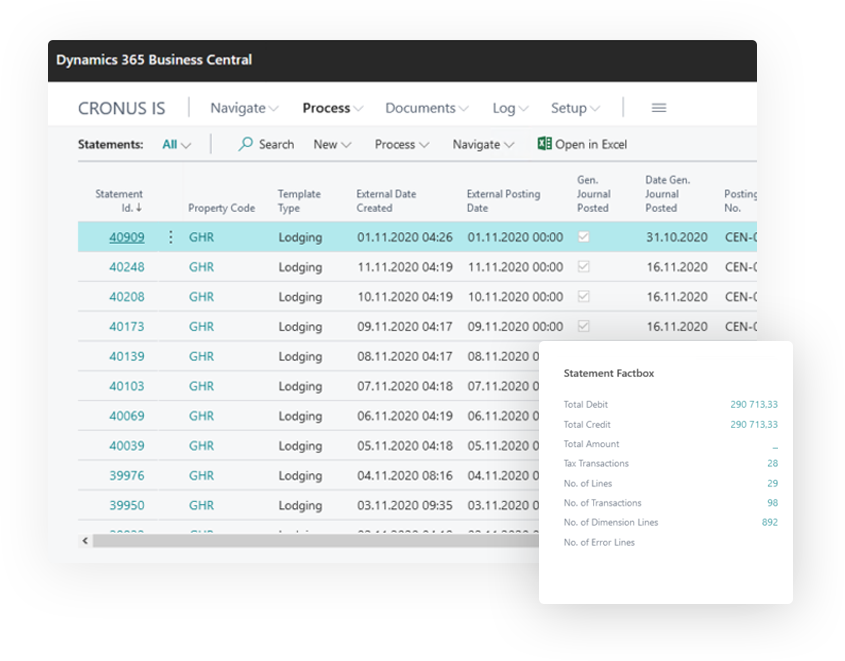Select Lodging cell in row 40248
Image resolution: width=845 pixels, height=661 pixels.
(x=300, y=267)
